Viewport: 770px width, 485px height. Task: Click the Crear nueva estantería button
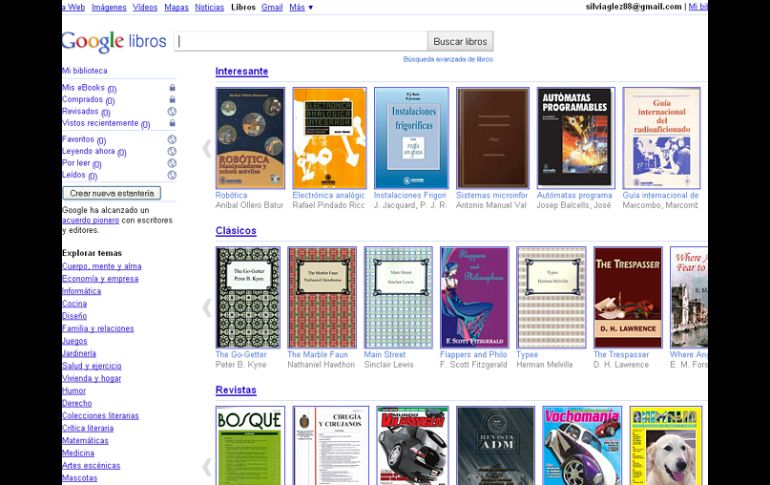point(111,193)
